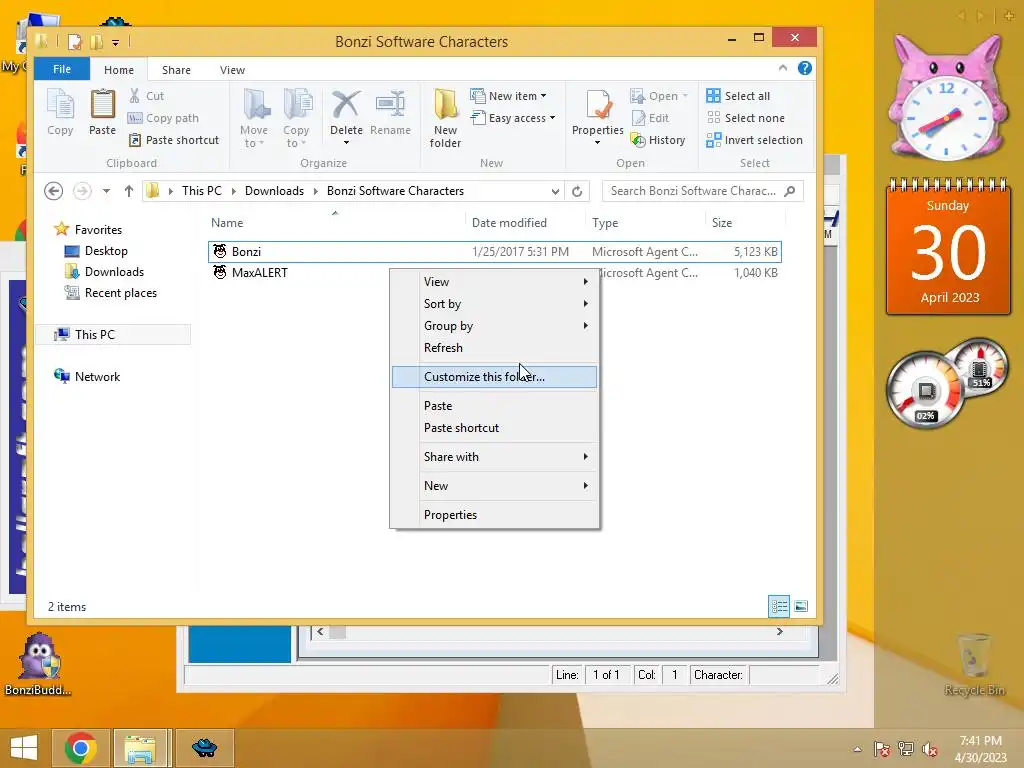
Task: Click Select none in the ribbon
Action: point(746,118)
